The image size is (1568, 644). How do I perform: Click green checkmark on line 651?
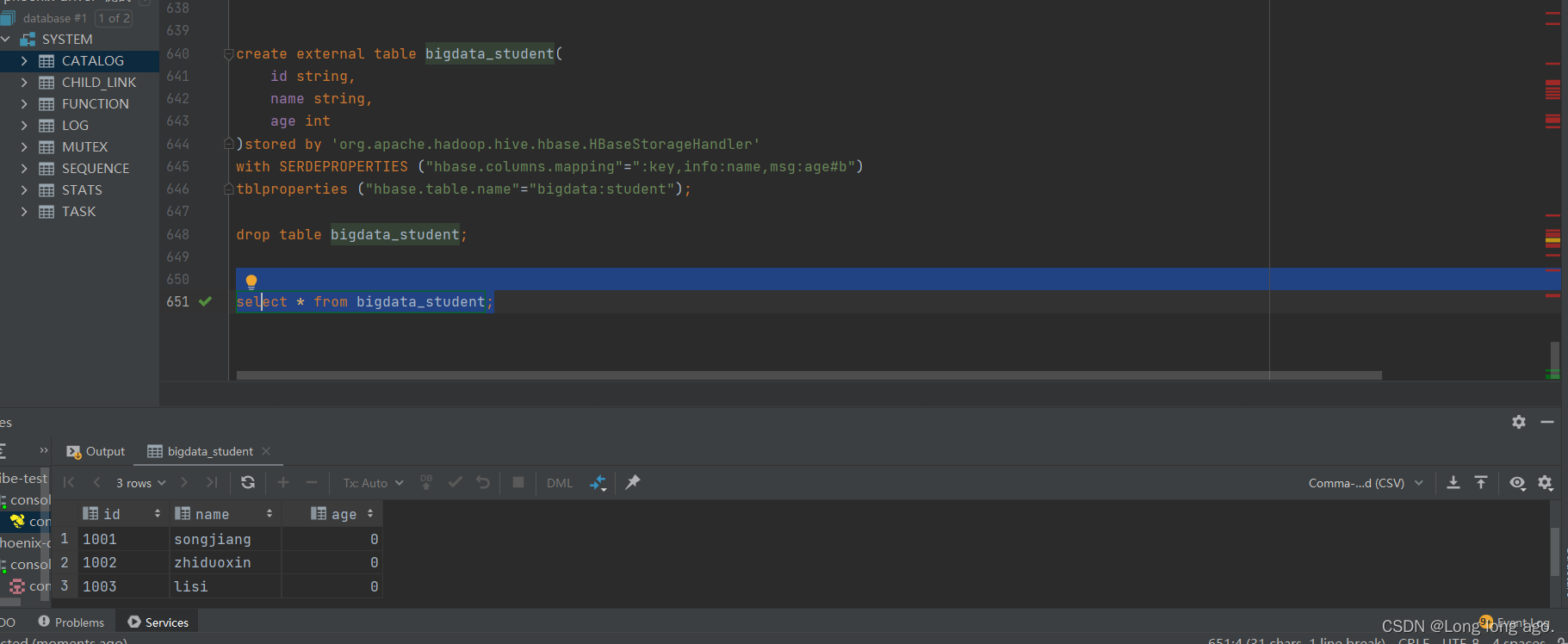coord(205,301)
